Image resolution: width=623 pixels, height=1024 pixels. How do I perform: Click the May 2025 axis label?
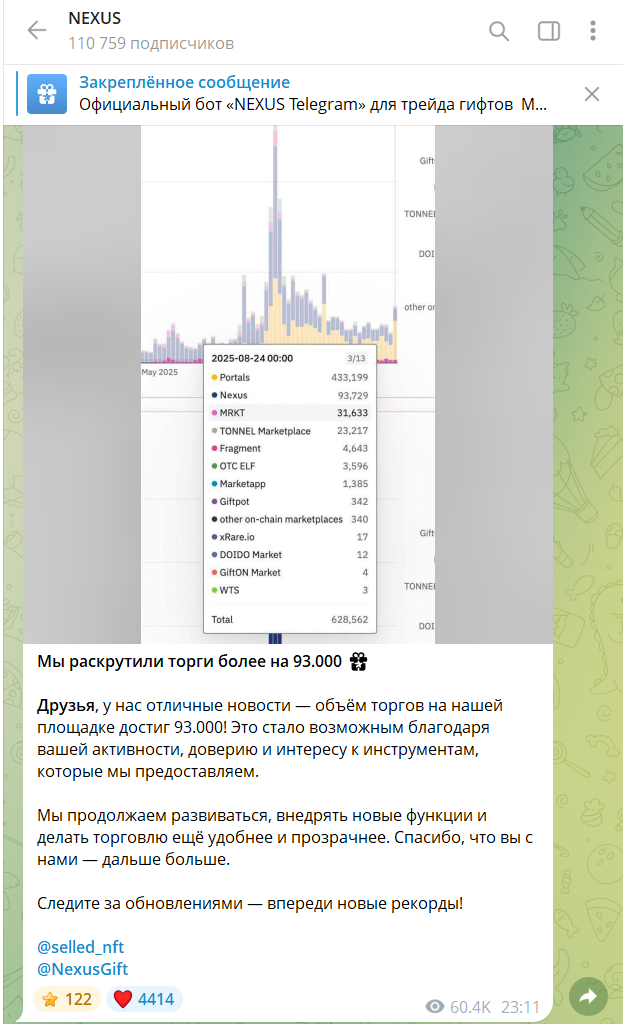(x=160, y=372)
